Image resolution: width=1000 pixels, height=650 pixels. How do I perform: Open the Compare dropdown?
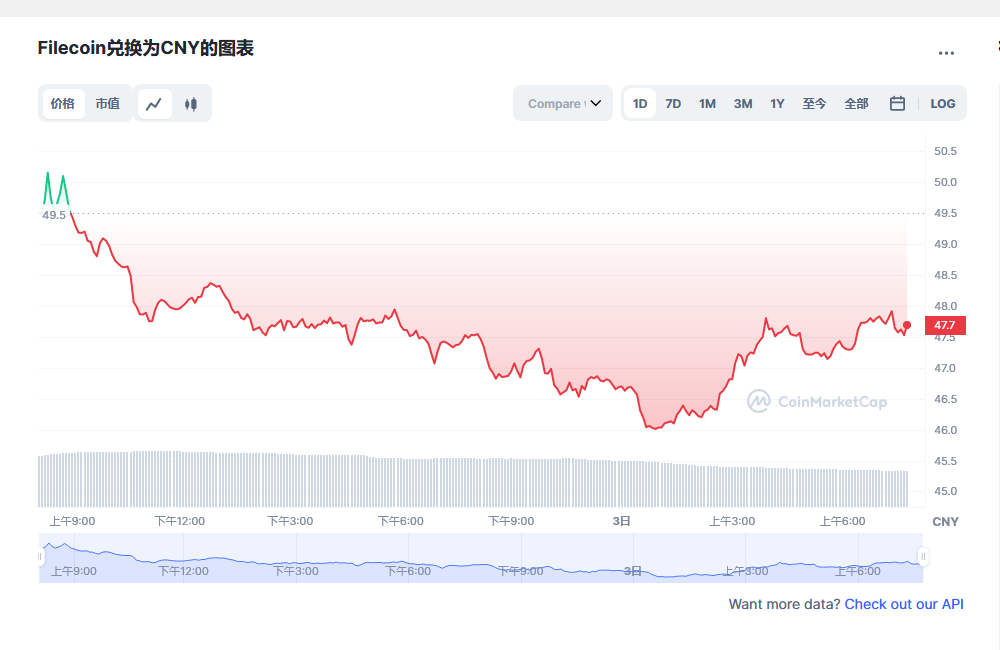[x=563, y=103]
